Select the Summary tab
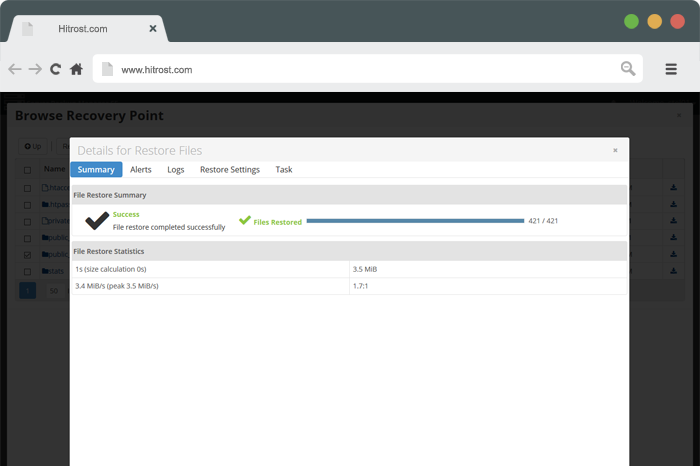 [x=96, y=170]
